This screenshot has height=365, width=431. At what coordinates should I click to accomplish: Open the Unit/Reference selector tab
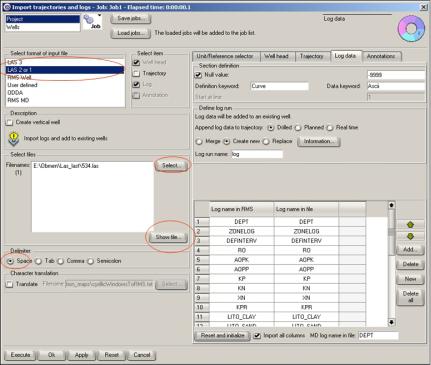click(x=225, y=56)
